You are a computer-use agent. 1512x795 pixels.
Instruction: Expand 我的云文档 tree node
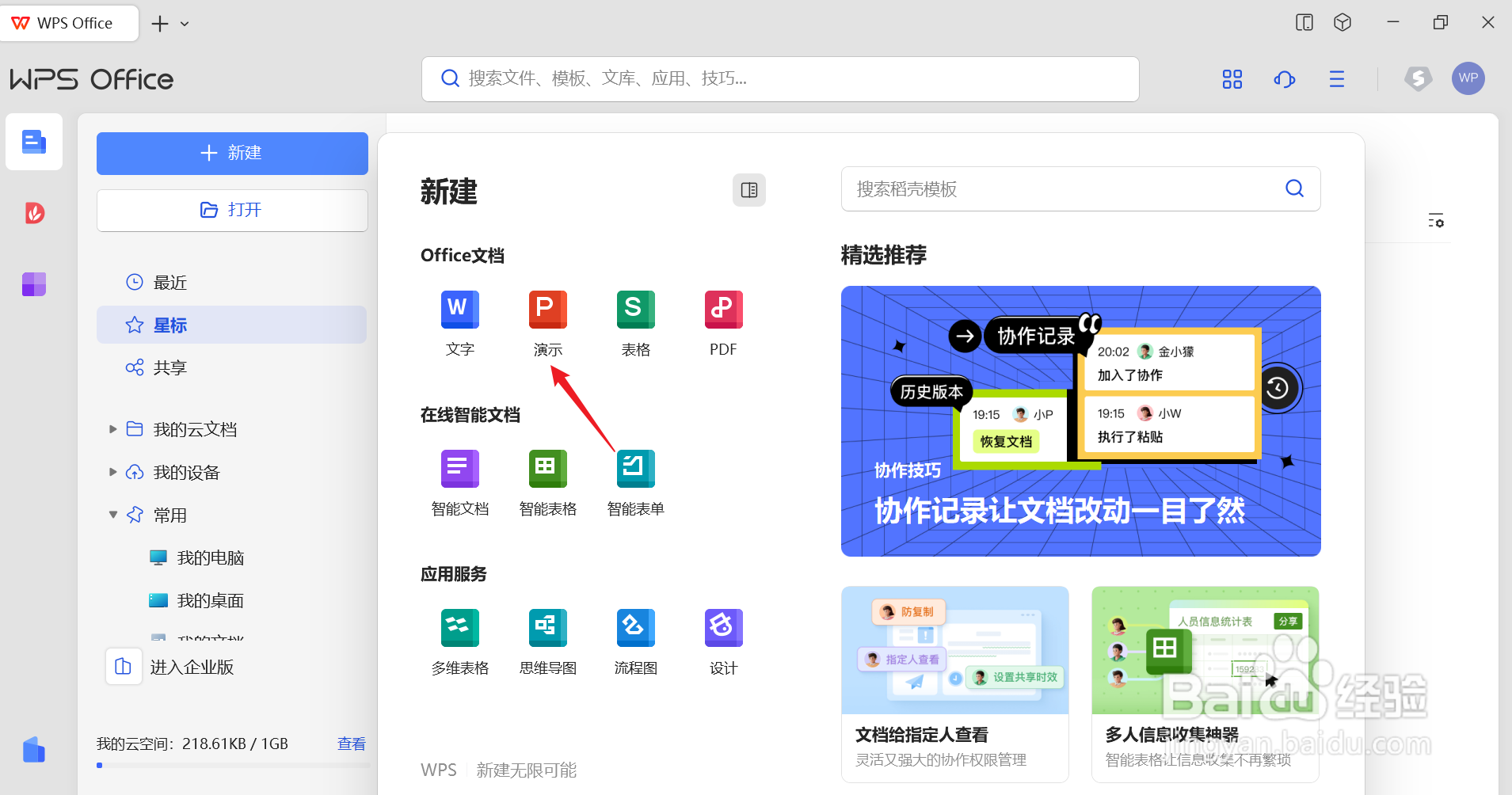(112, 429)
